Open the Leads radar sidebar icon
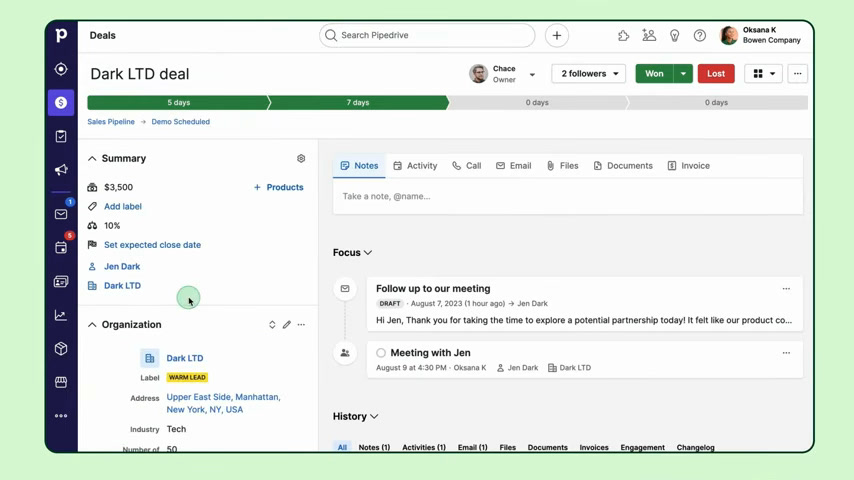This screenshot has width=854, height=480. 61,69
